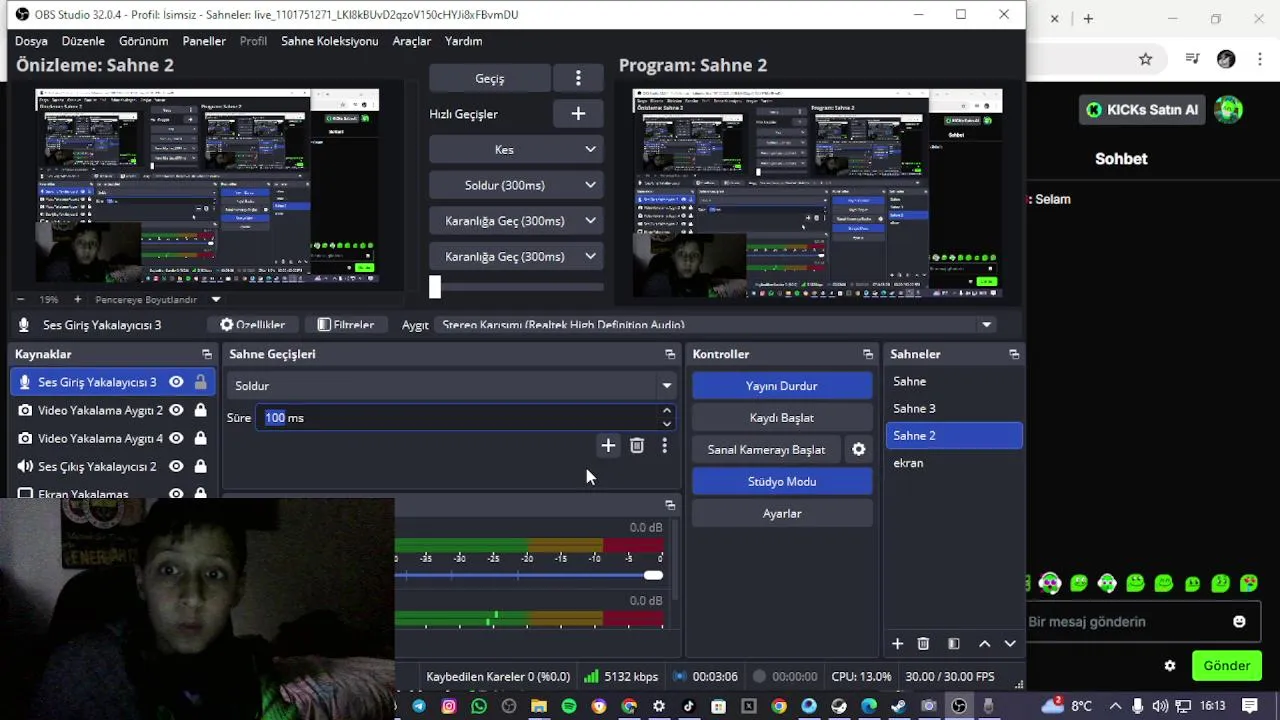The height and width of the screenshot is (720, 1280).
Task: Open a new Chrome tab
Action: (1088, 18)
